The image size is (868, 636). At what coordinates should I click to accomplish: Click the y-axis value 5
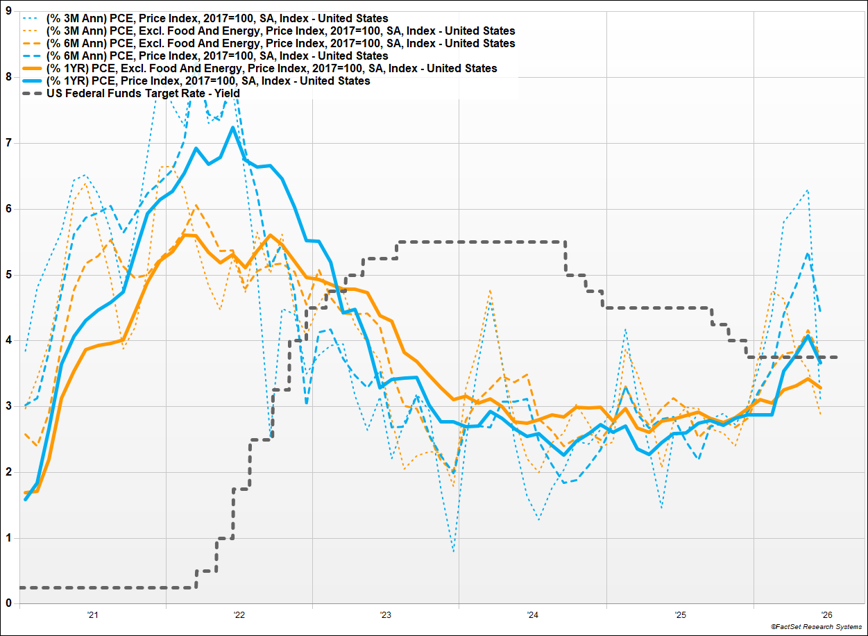tap(8, 275)
